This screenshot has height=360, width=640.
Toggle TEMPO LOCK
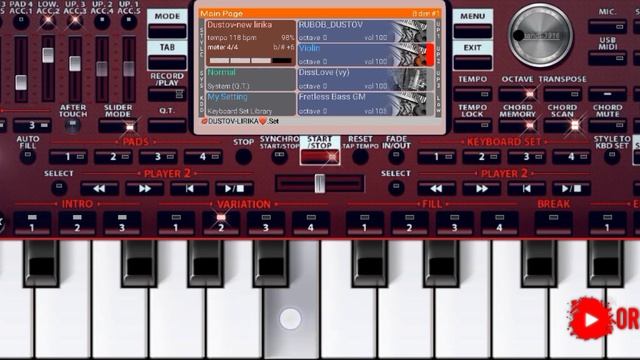click(472, 126)
